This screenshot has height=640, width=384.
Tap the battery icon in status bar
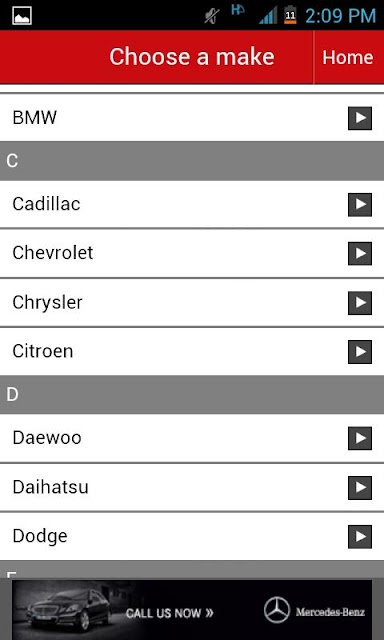tap(290, 15)
